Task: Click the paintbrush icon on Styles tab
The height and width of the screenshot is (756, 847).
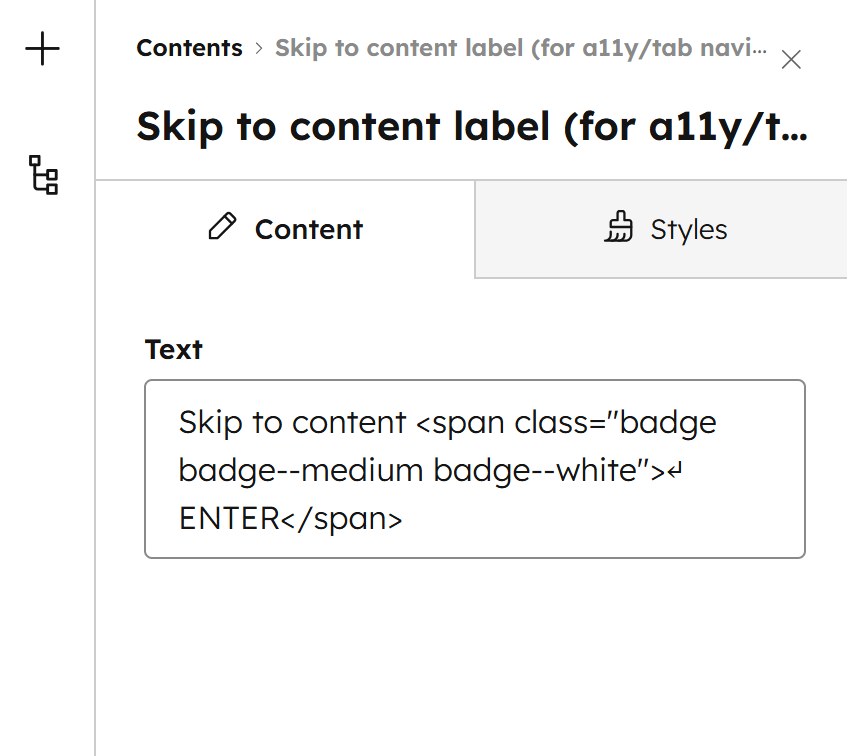Action: [619, 229]
